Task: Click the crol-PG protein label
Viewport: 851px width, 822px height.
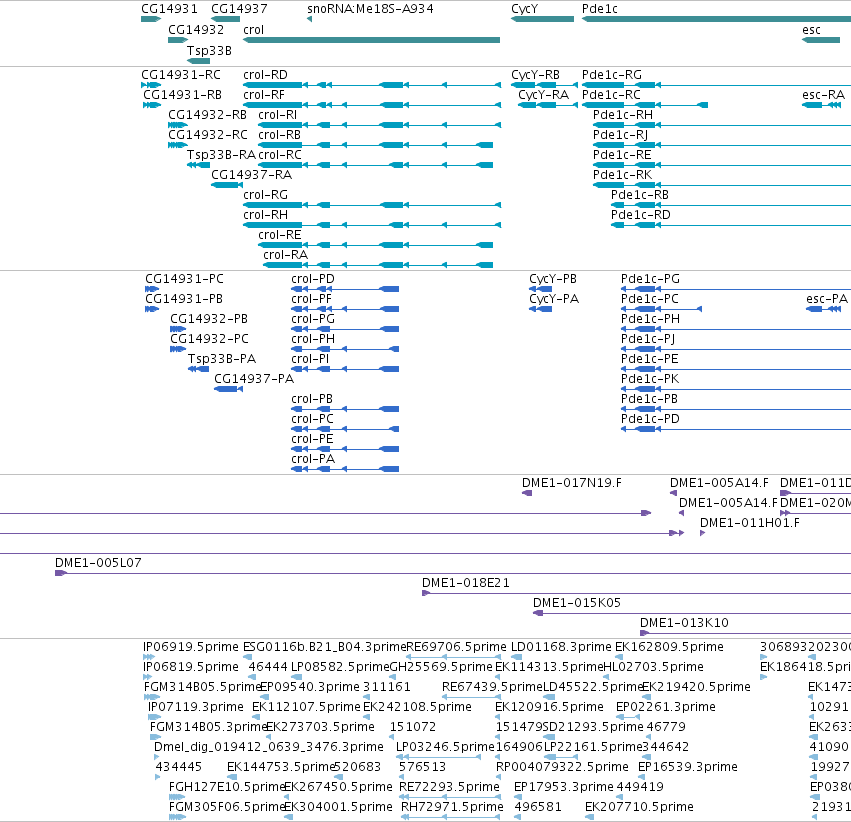Action: click(x=313, y=319)
